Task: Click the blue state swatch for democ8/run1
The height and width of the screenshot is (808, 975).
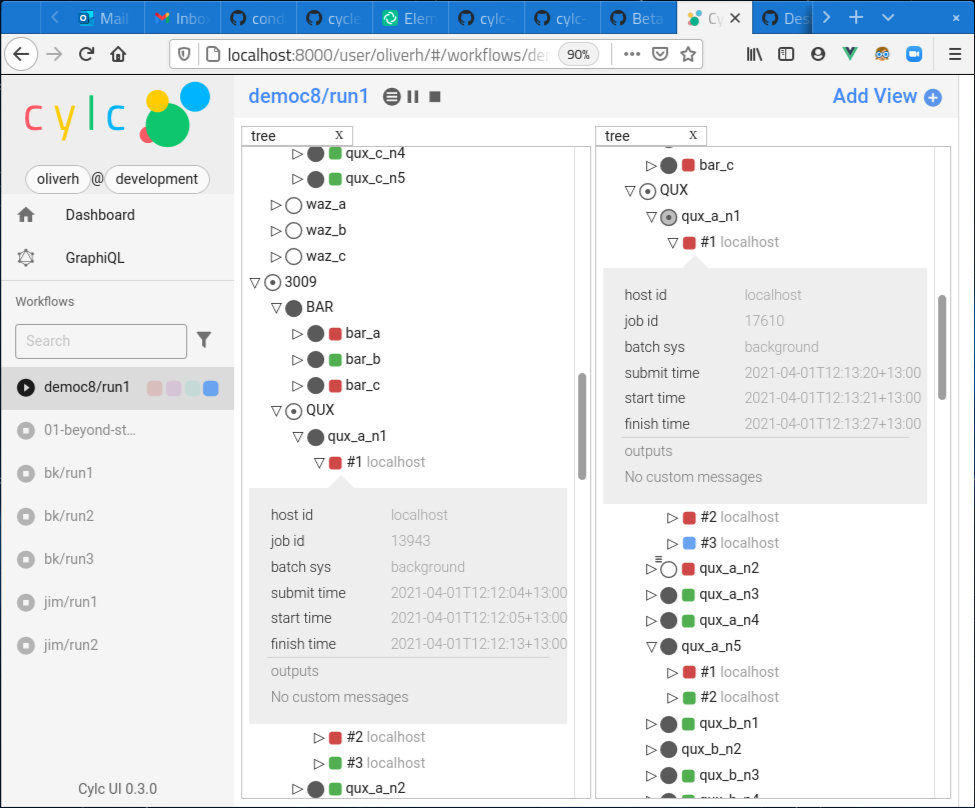Action: [x=211, y=388]
